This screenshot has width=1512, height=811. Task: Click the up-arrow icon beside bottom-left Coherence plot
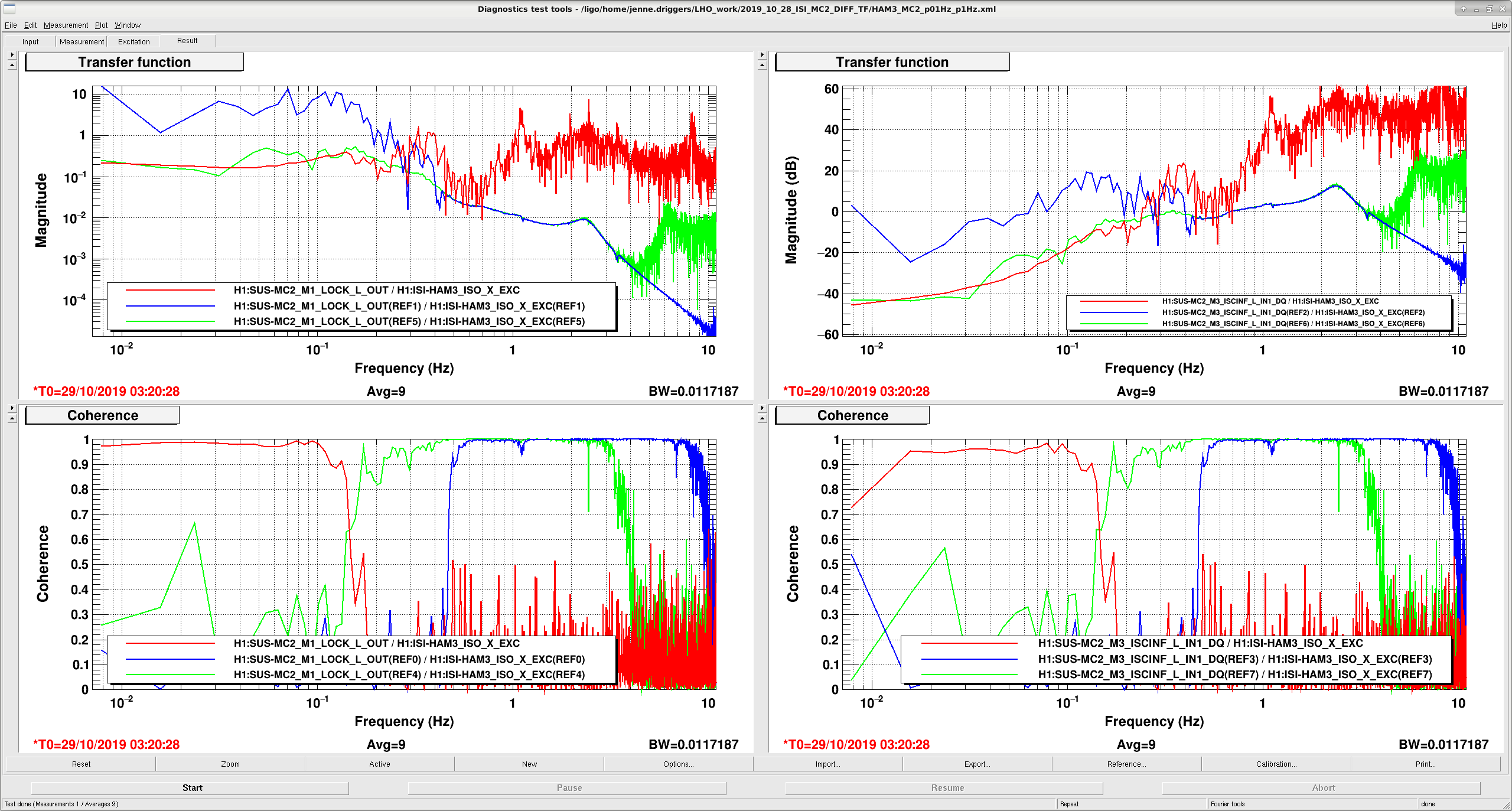12,418
